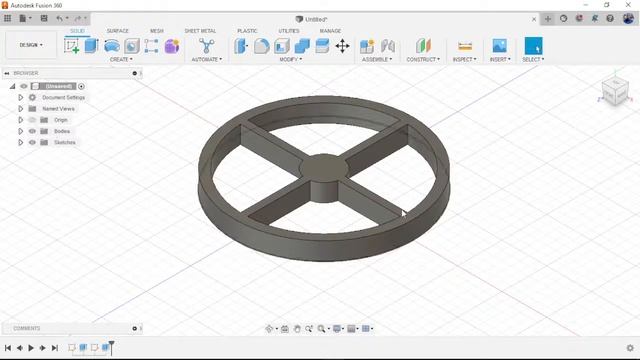This screenshot has height=360, width=640.
Task: Click the Orbit navigation icon
Action: click(x=269, y=329)
